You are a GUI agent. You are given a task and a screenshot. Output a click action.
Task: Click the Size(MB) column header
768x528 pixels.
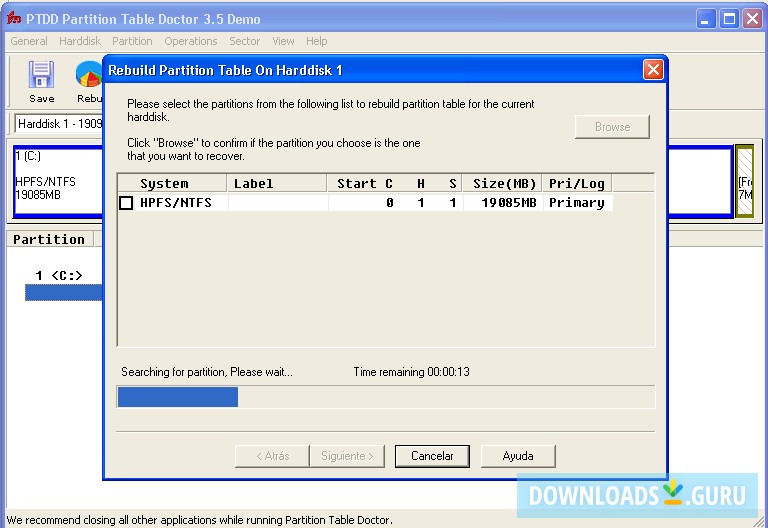click(503, 184)
